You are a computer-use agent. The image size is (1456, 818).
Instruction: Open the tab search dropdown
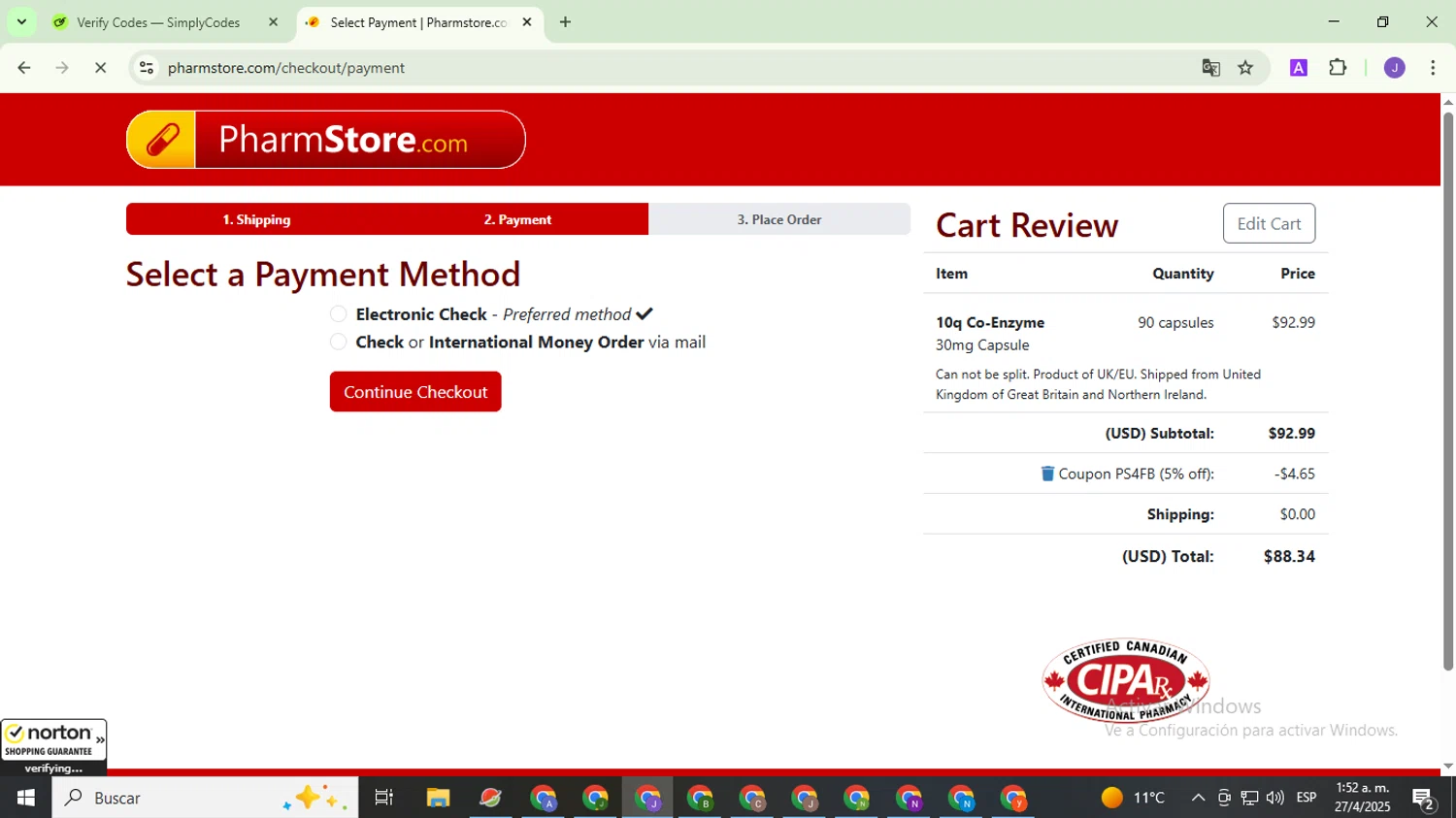coord(21,22)
